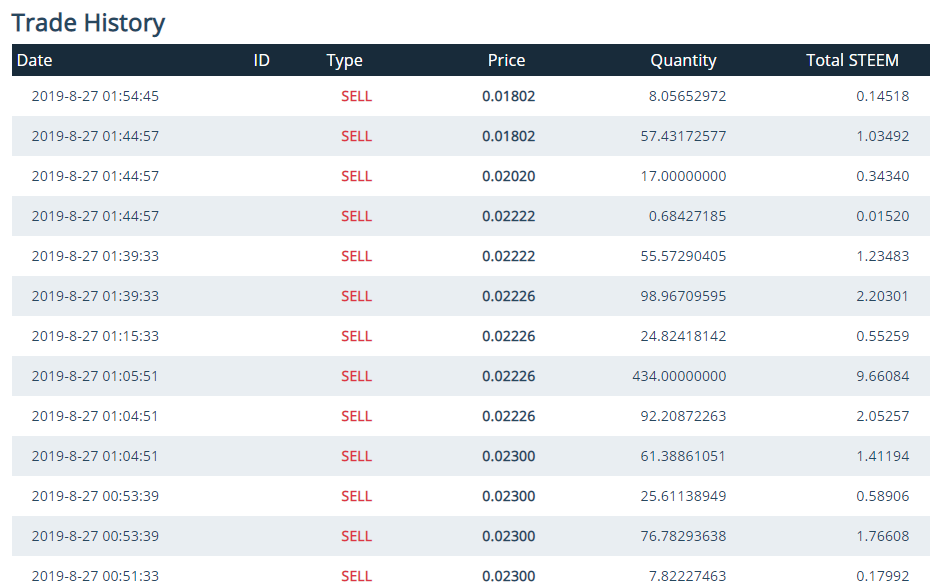Click quantity 7.82227463
This screenshot has height=588, width=937.
tap(687, 577)
